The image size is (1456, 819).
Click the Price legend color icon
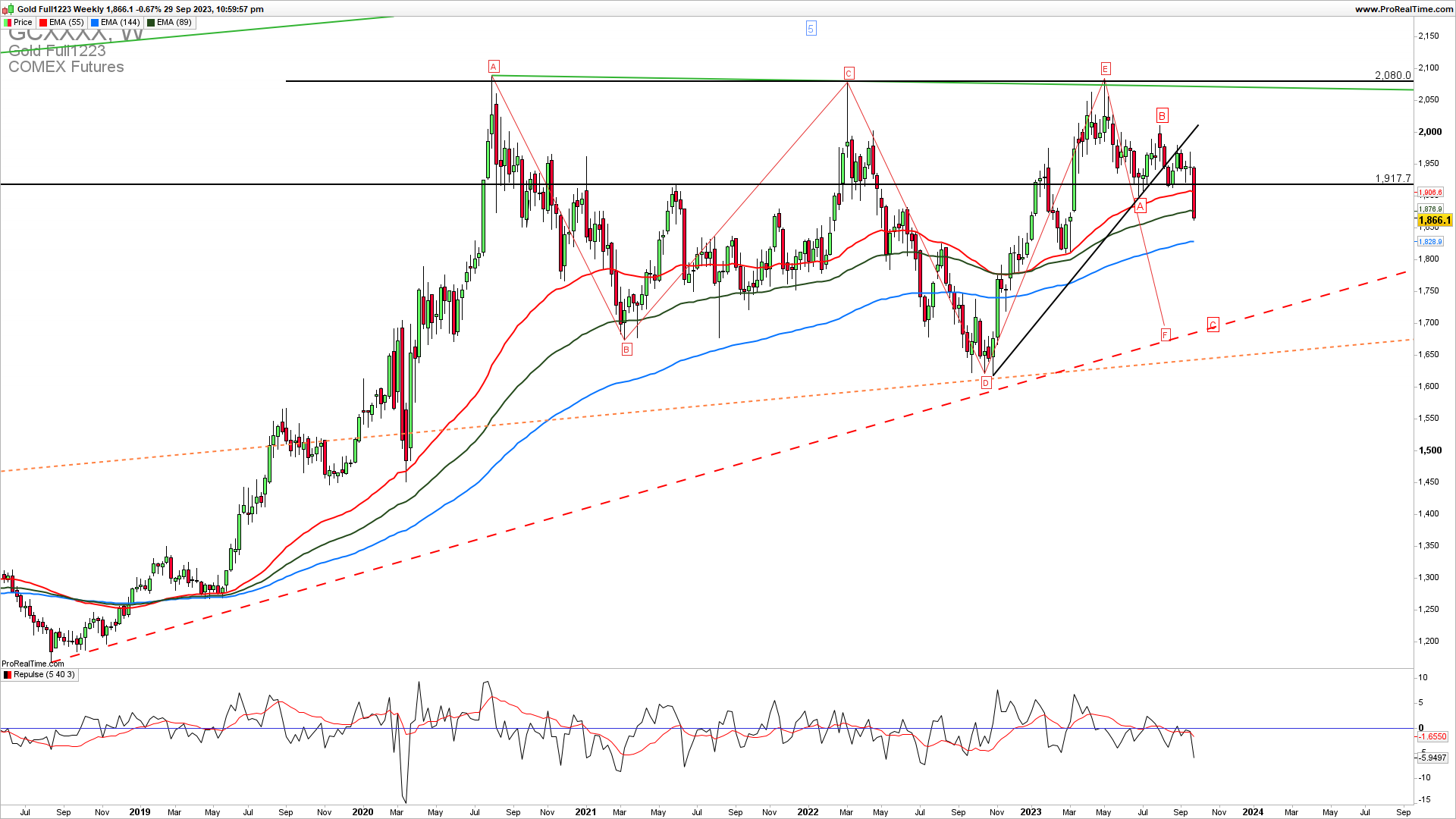coord(8,23)
